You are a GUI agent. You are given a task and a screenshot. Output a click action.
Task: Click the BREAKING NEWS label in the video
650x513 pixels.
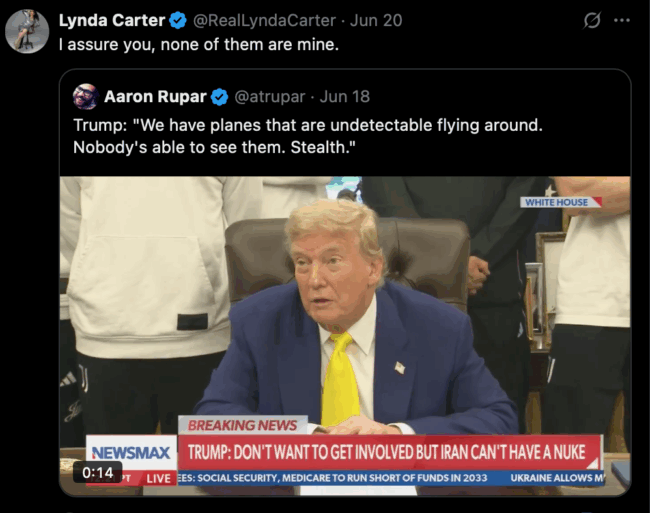click(x=243, y=425)
